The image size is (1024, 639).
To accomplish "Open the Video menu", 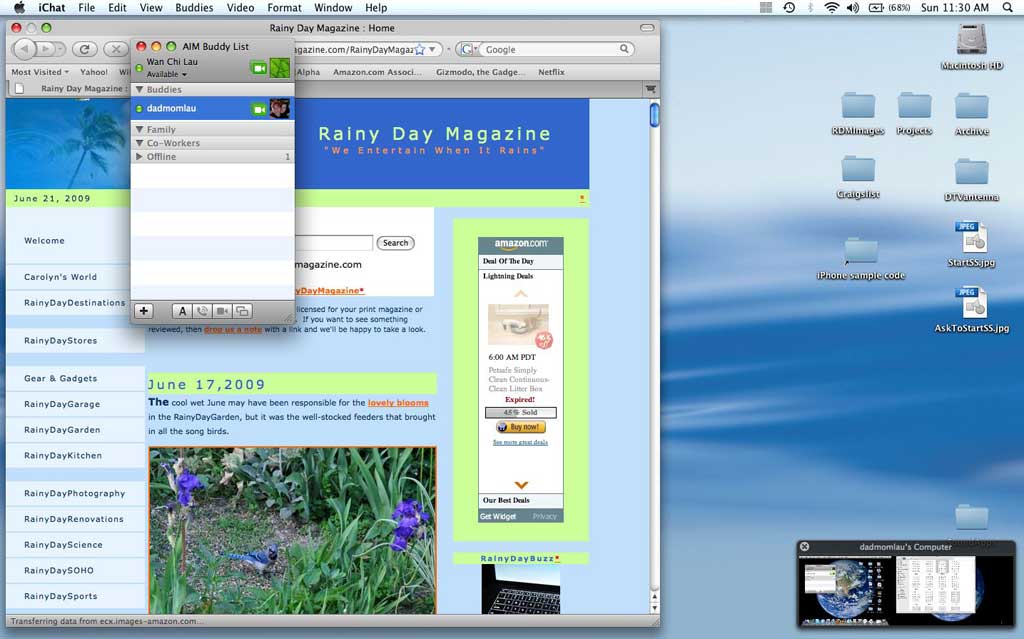I will click(x=240, y=8).
